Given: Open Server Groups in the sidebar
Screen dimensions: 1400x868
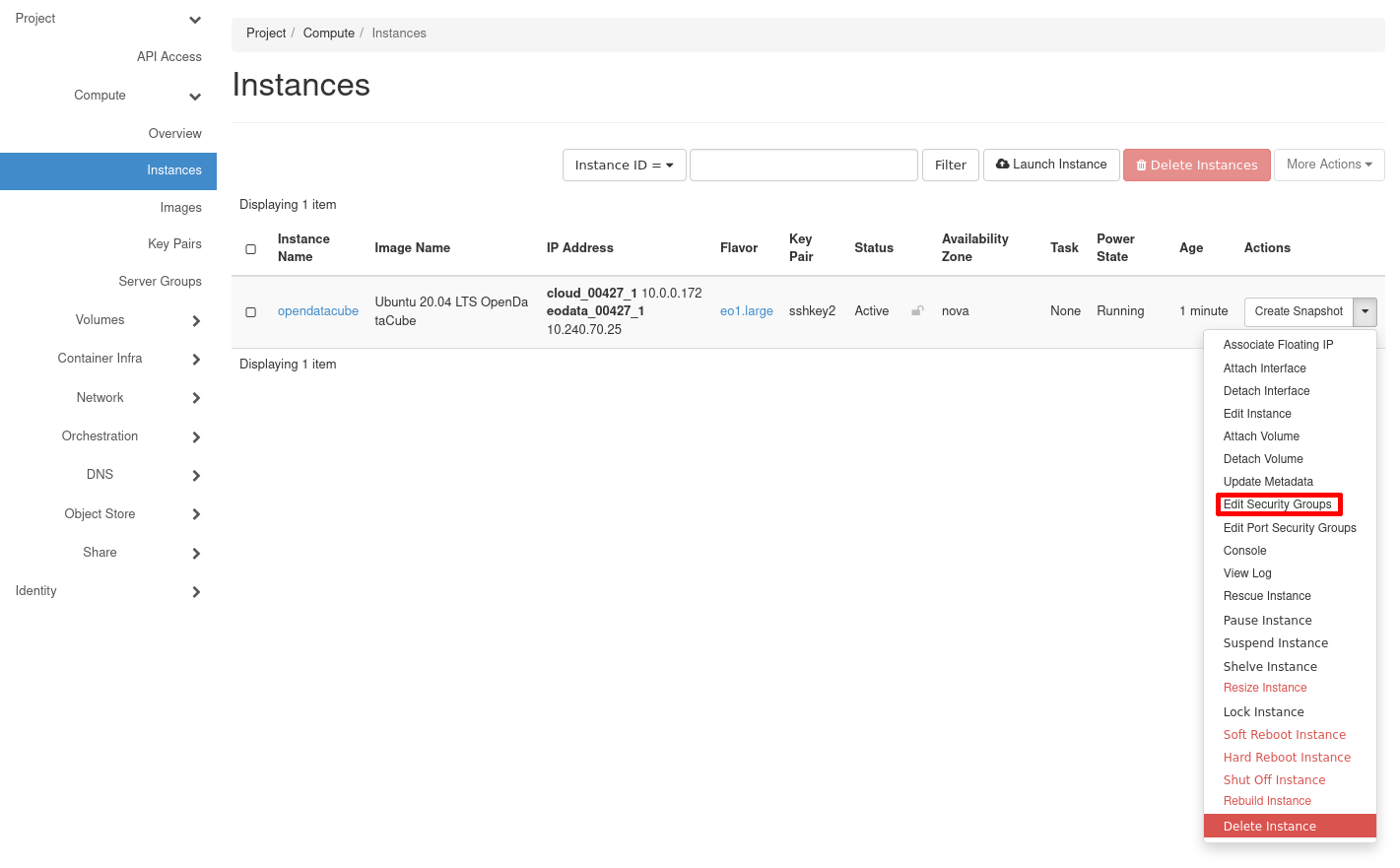Looking at the screenshot, I should click(161, 282).
